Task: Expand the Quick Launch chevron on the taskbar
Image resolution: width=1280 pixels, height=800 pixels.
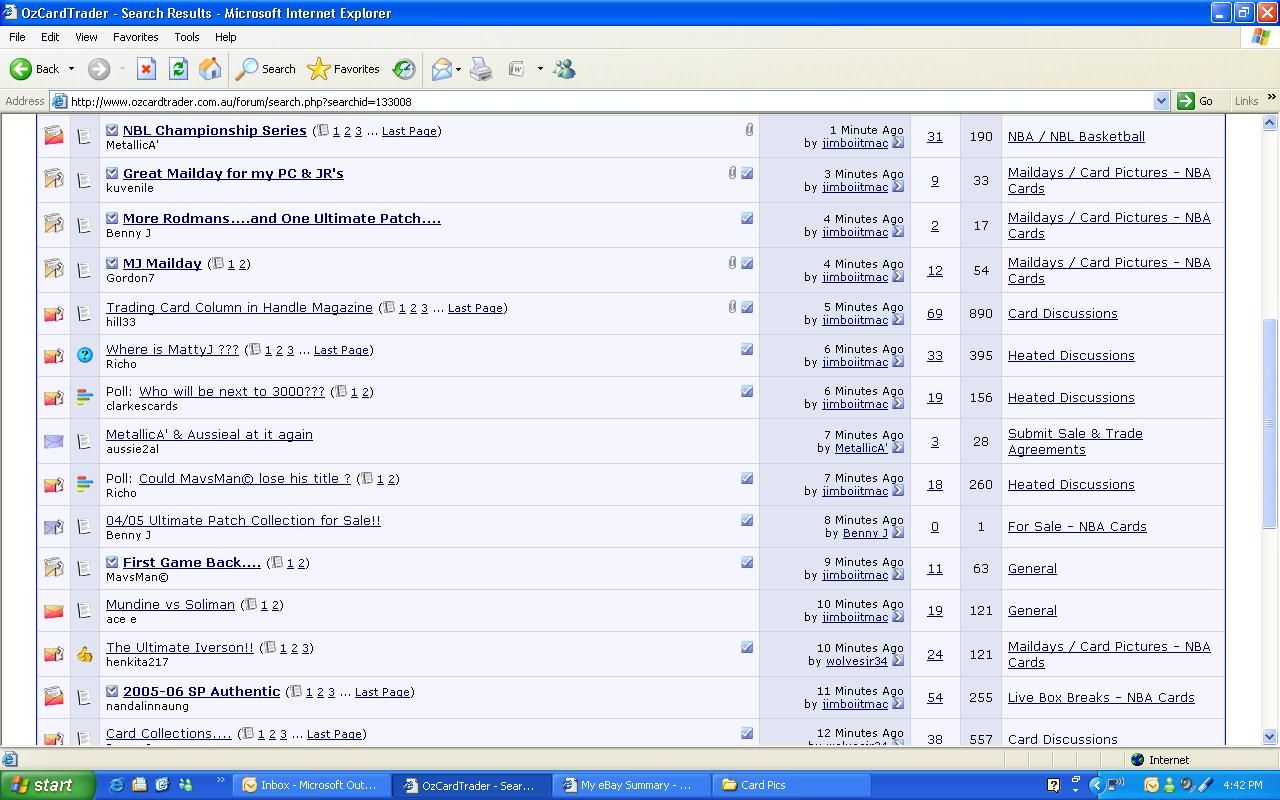Action: 220,780
